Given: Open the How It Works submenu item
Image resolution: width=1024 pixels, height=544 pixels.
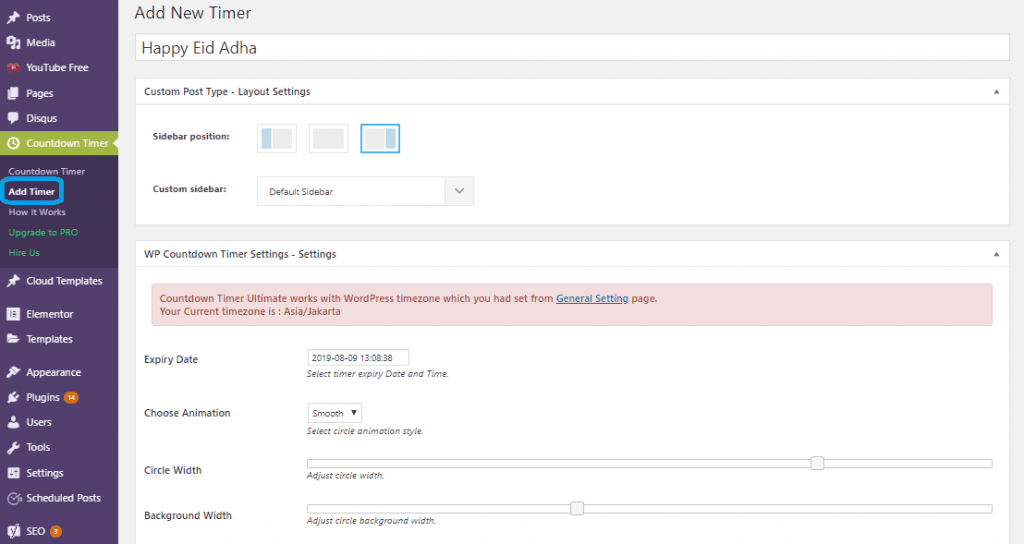Looking at the screenshot, I should click(37, 212).
